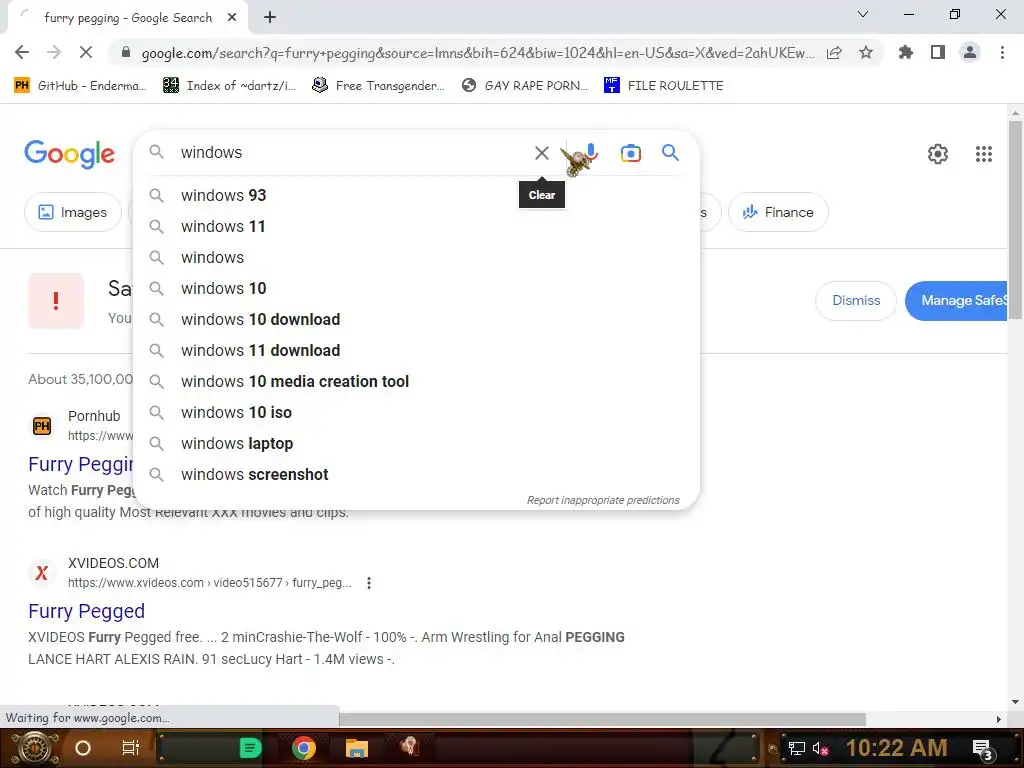Click the browser forward arrow
The height and width of the screenshot is (768, 1024).
click(54, 52)
